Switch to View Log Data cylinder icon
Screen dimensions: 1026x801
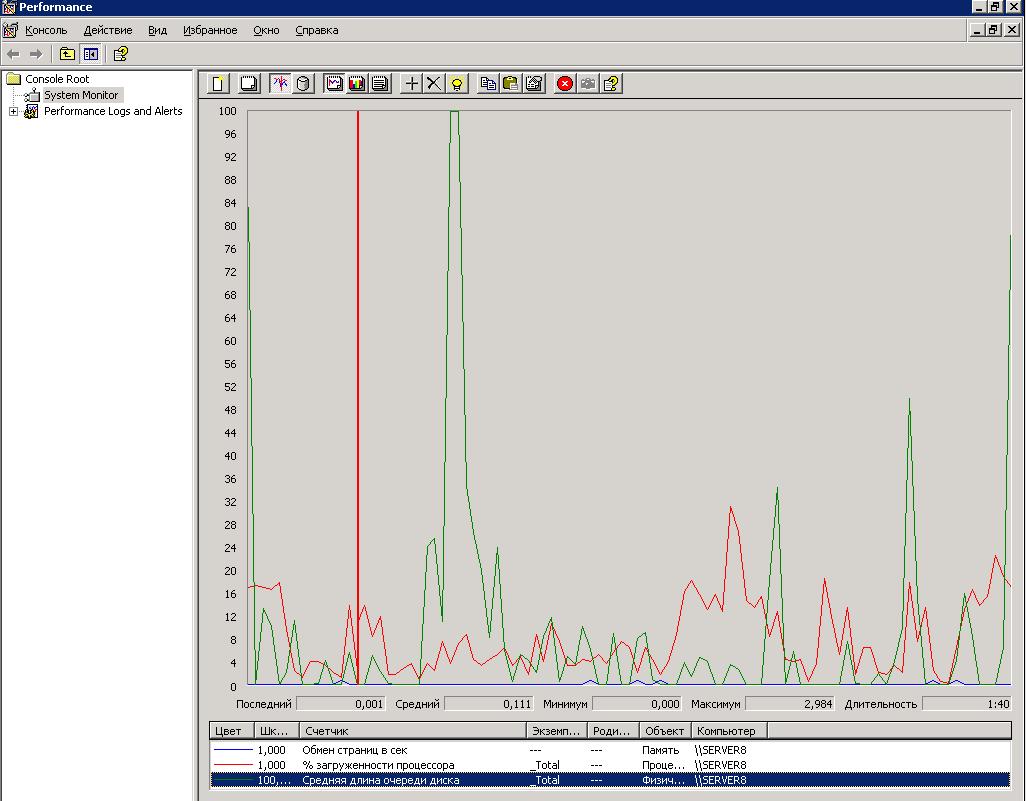tap(303, 84)
